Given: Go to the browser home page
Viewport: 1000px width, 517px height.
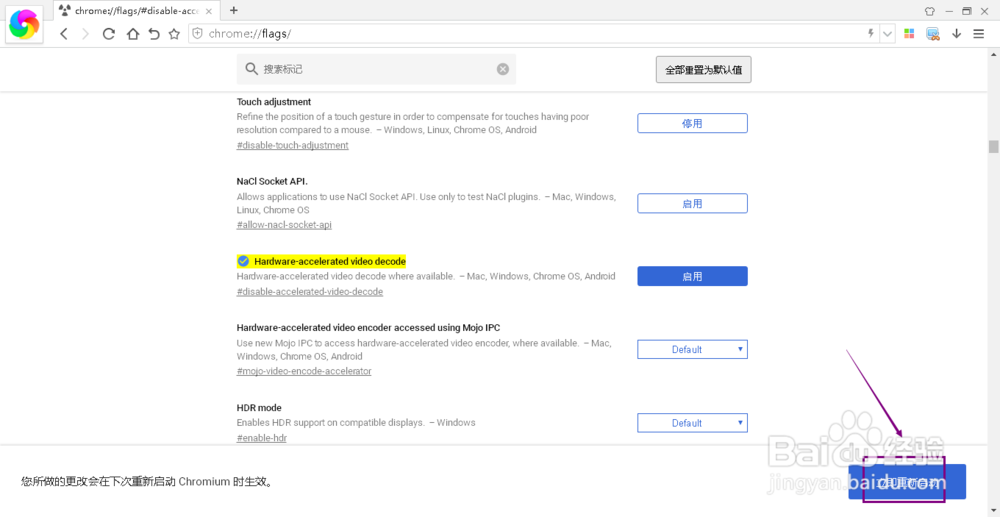Looking at the screenshot, I should (132, 34).
